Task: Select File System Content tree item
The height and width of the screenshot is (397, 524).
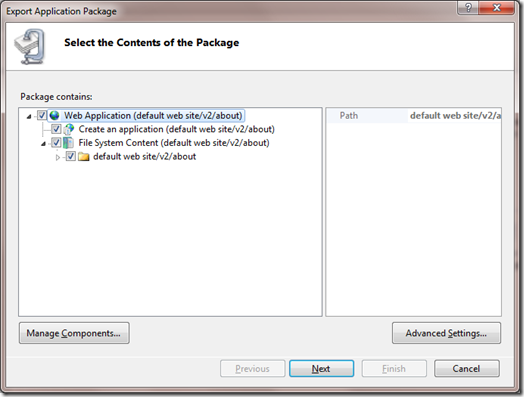Action: click(174, 143)
